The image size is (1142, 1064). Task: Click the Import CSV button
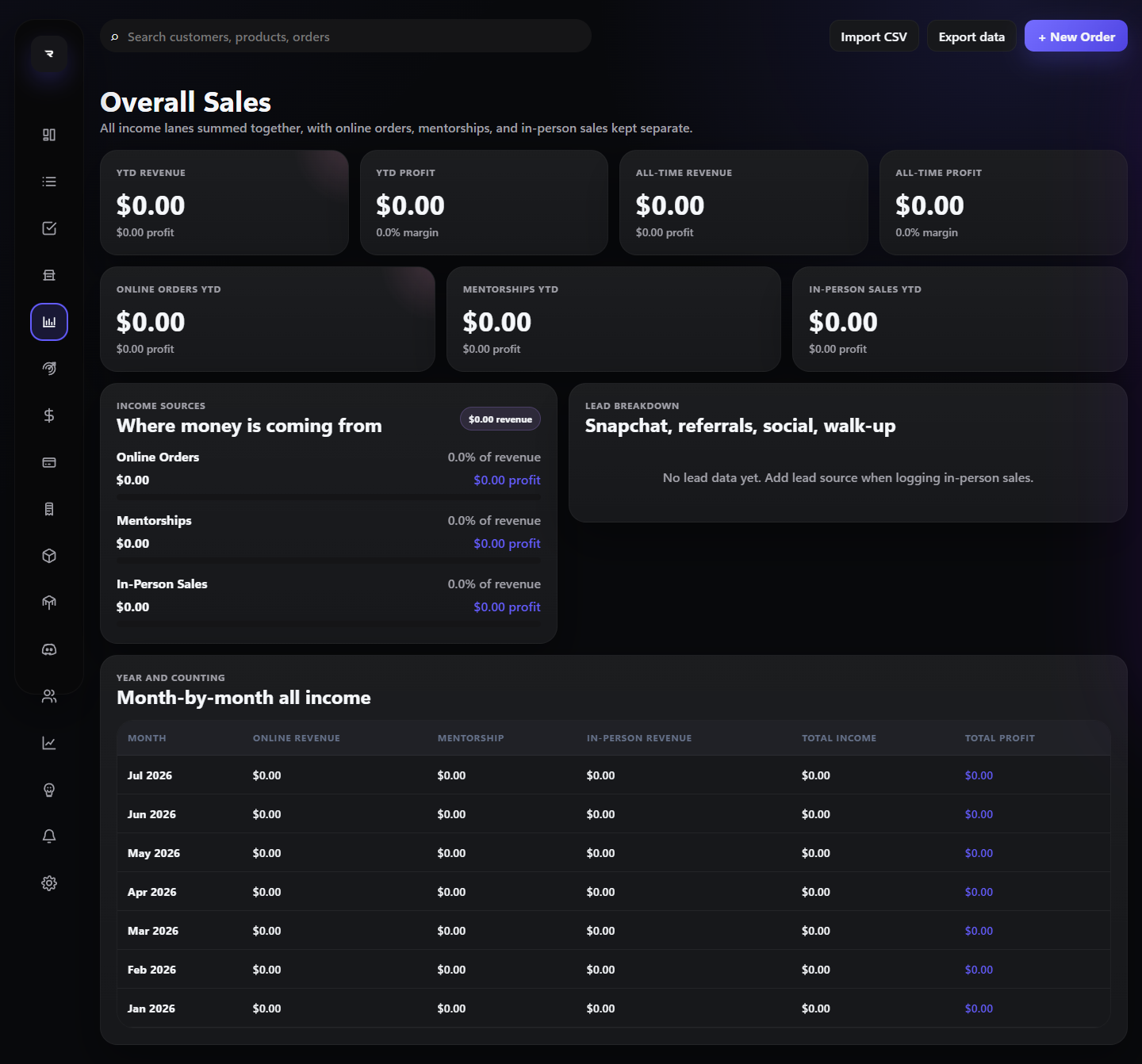pyautogui.click(x=874, y=36)
